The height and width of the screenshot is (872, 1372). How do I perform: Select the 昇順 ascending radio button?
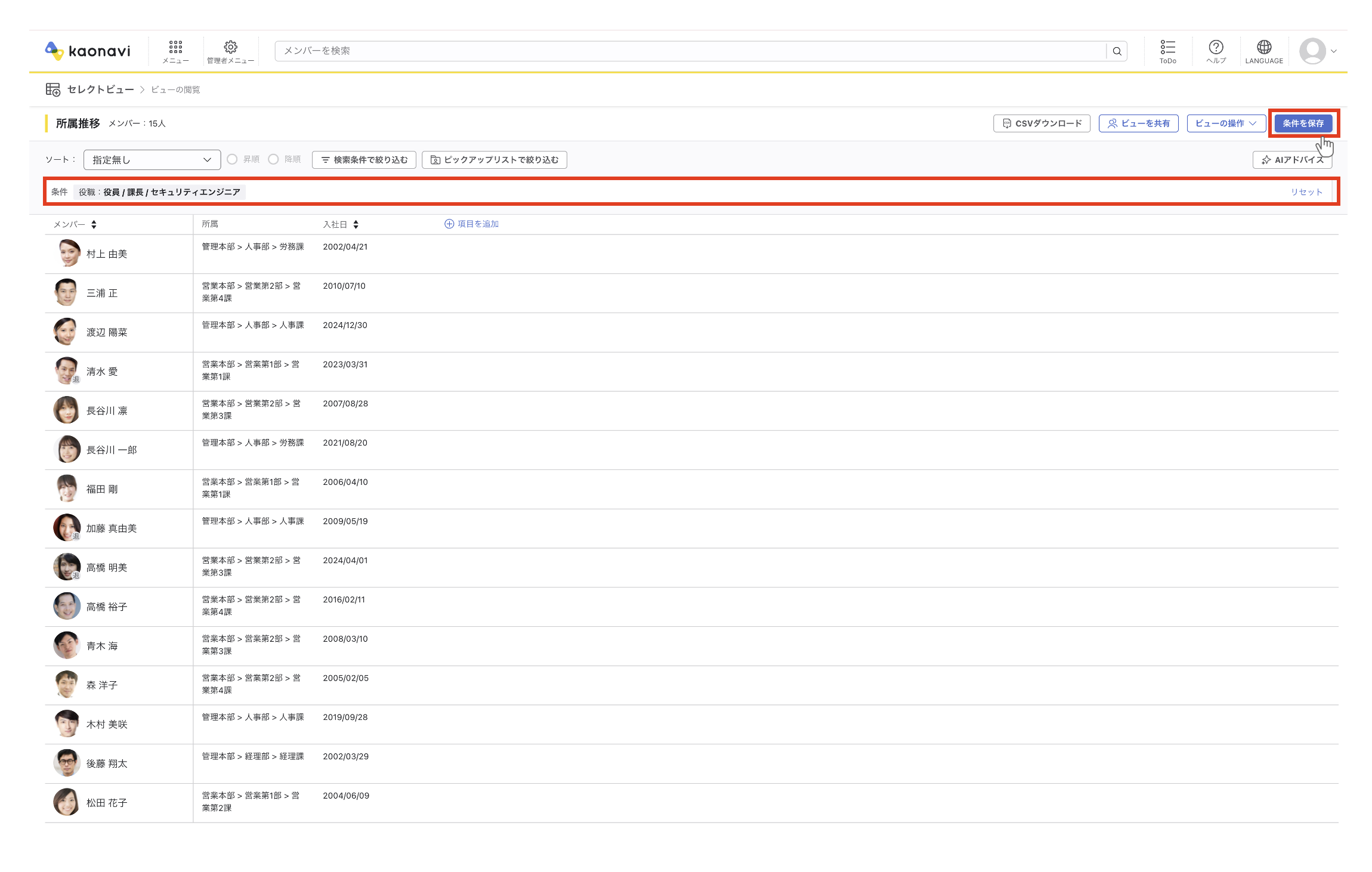(232, 159)
